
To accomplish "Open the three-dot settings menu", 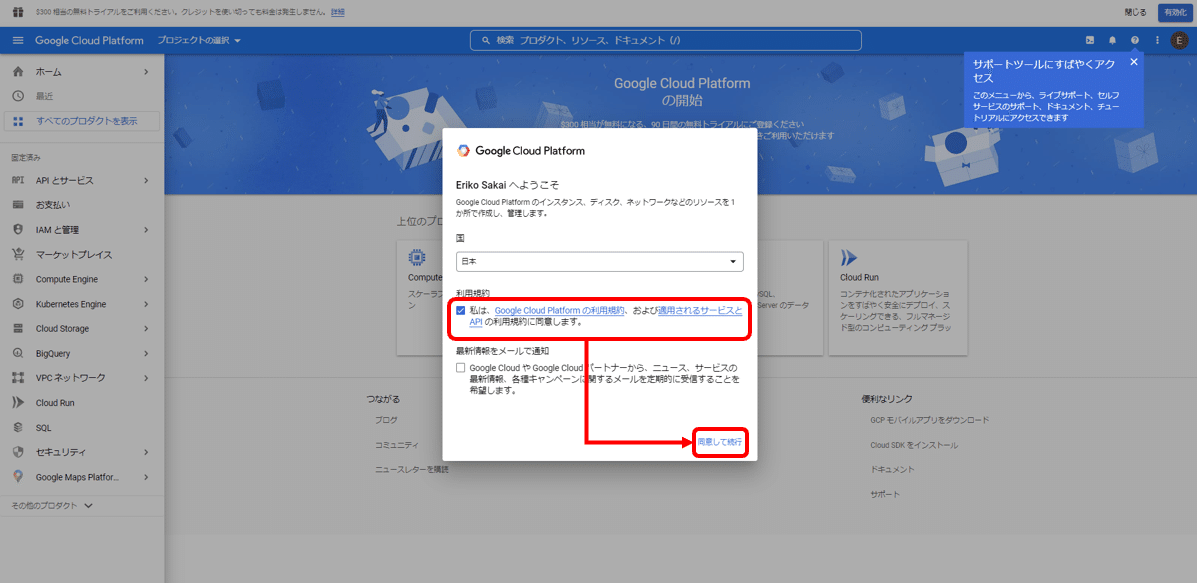I will [x=1157, y=40].
